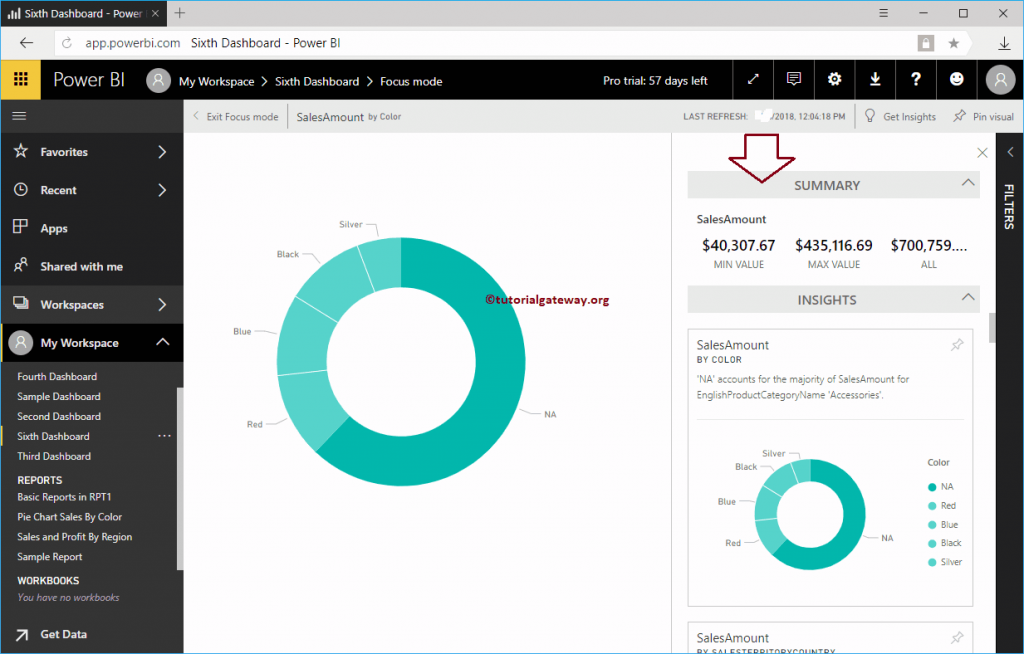Open the app launcher waffle icon
The image size is (1024, 654).
pyautogui.click(x=20, y=79)
